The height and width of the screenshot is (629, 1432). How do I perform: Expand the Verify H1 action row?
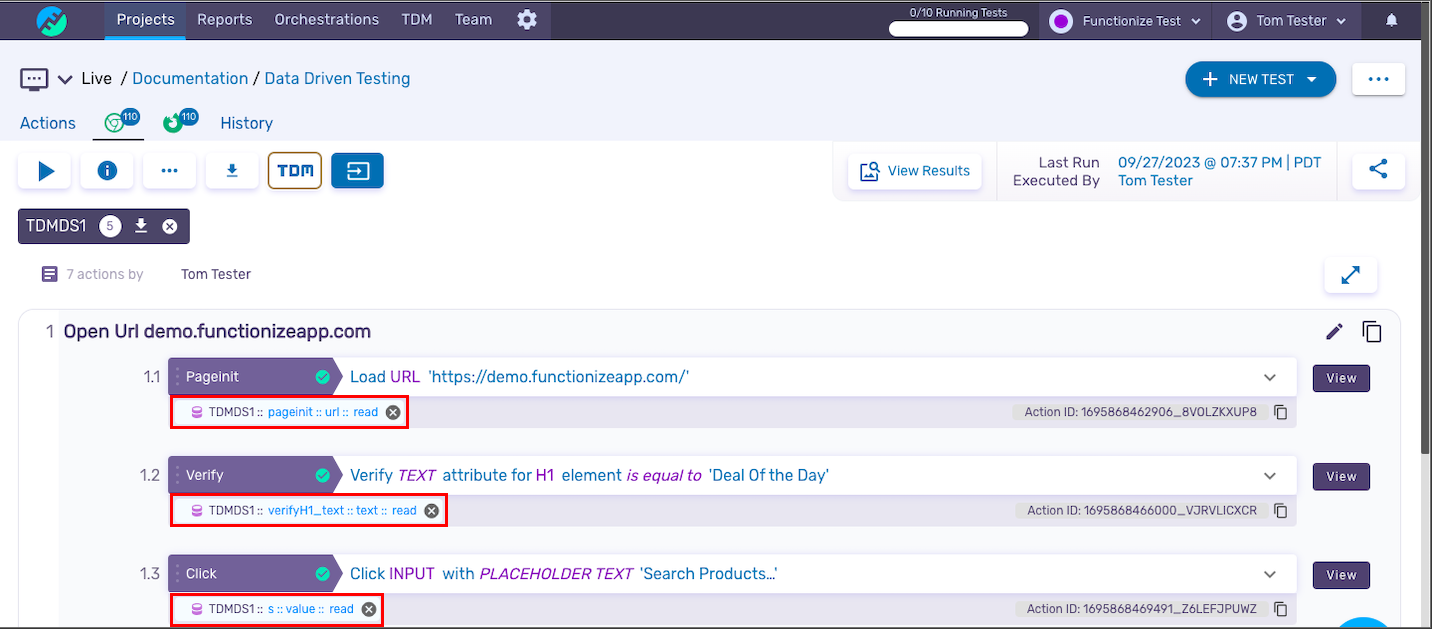pyautogui.click(x=1270, y=476)
